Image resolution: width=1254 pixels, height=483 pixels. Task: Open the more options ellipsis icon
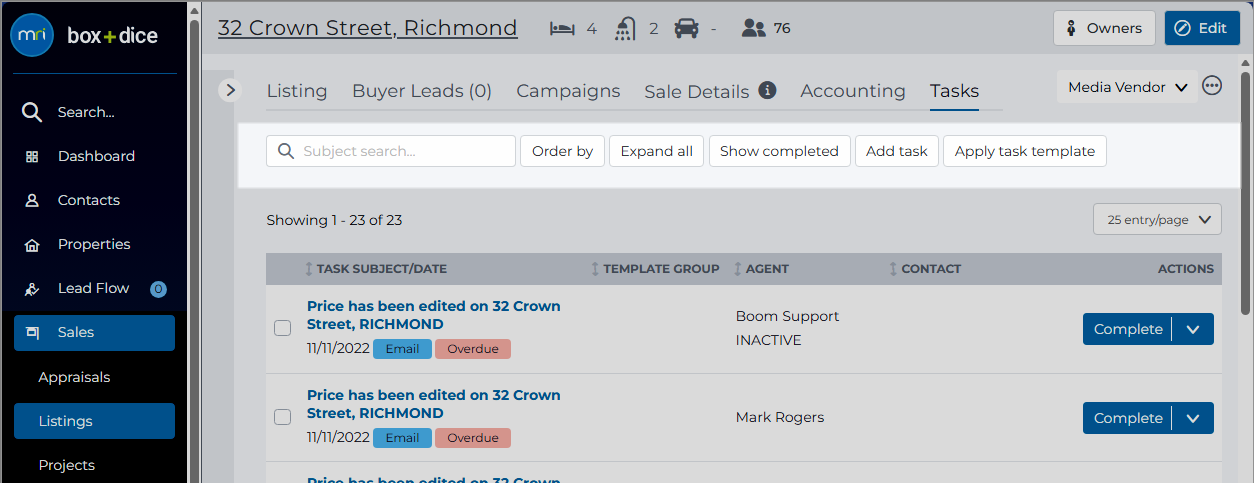coord(1212,86)
